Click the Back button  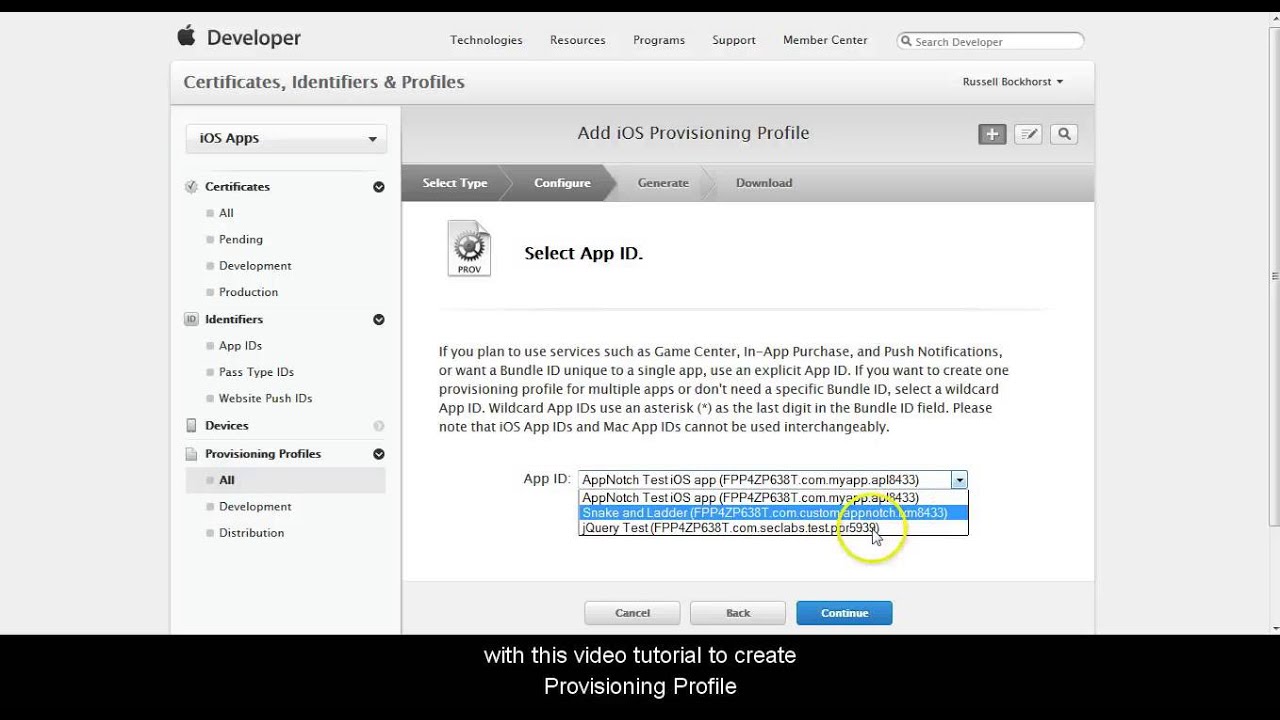click(x=738, y=613)
